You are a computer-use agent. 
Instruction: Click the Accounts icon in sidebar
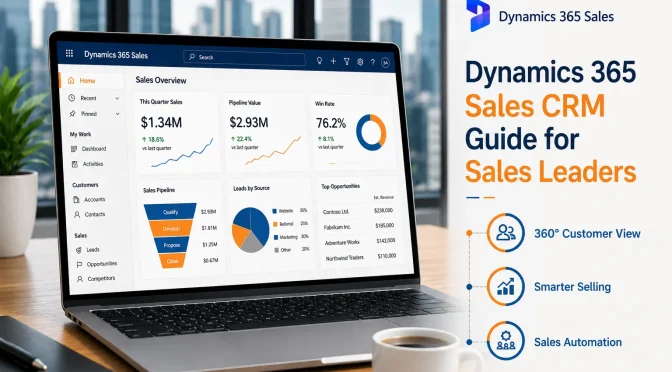click(x=76, y=199)
